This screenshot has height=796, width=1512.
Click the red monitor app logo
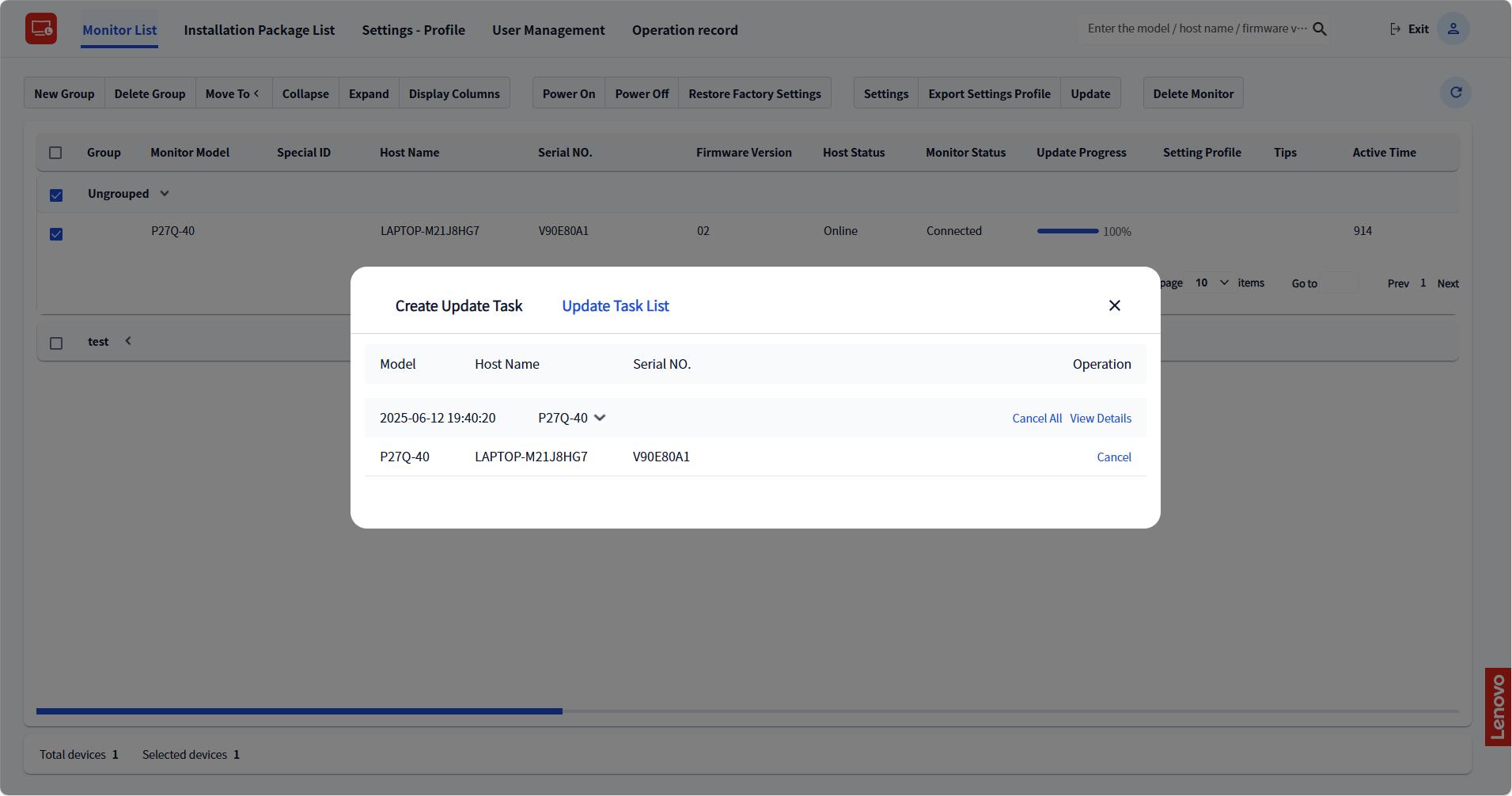pyautogui.click(x=41, y=29)
